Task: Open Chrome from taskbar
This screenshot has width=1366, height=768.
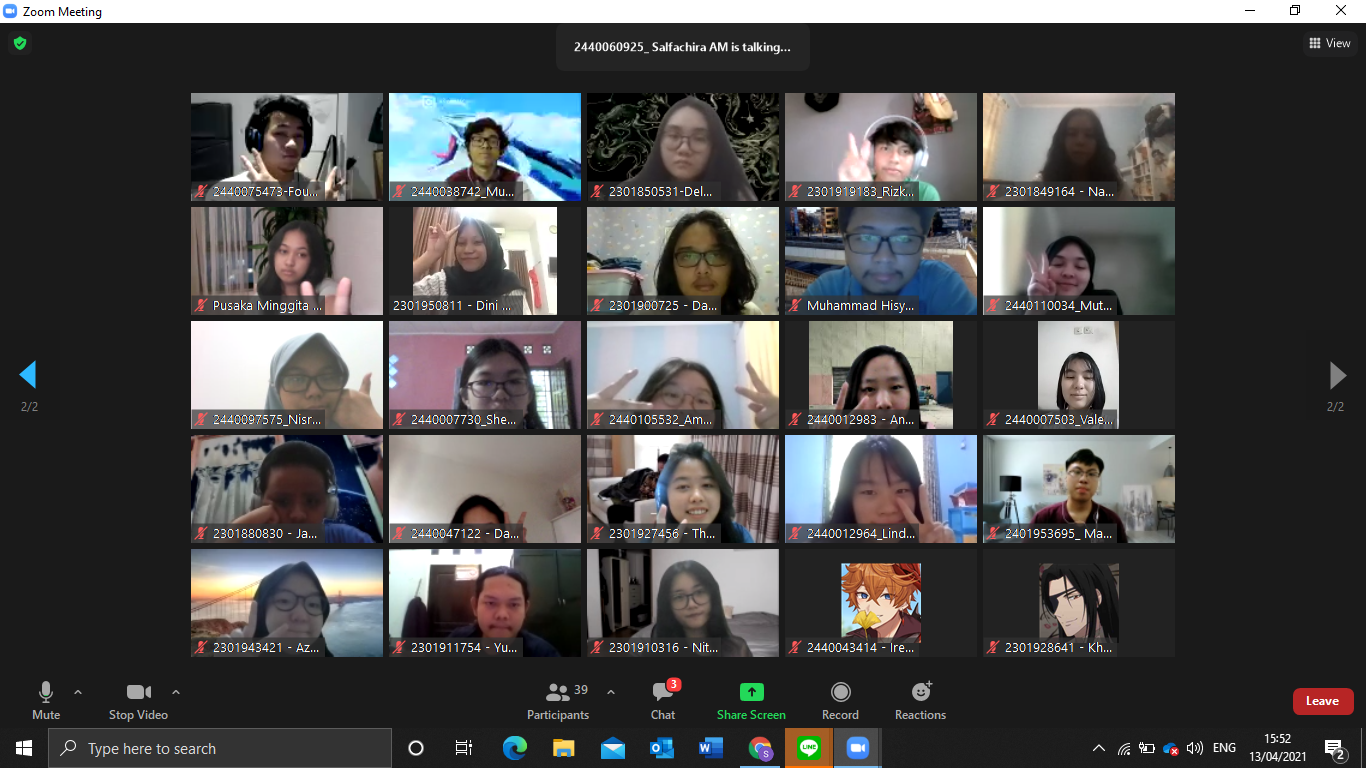Action: (x=760, y=748)
